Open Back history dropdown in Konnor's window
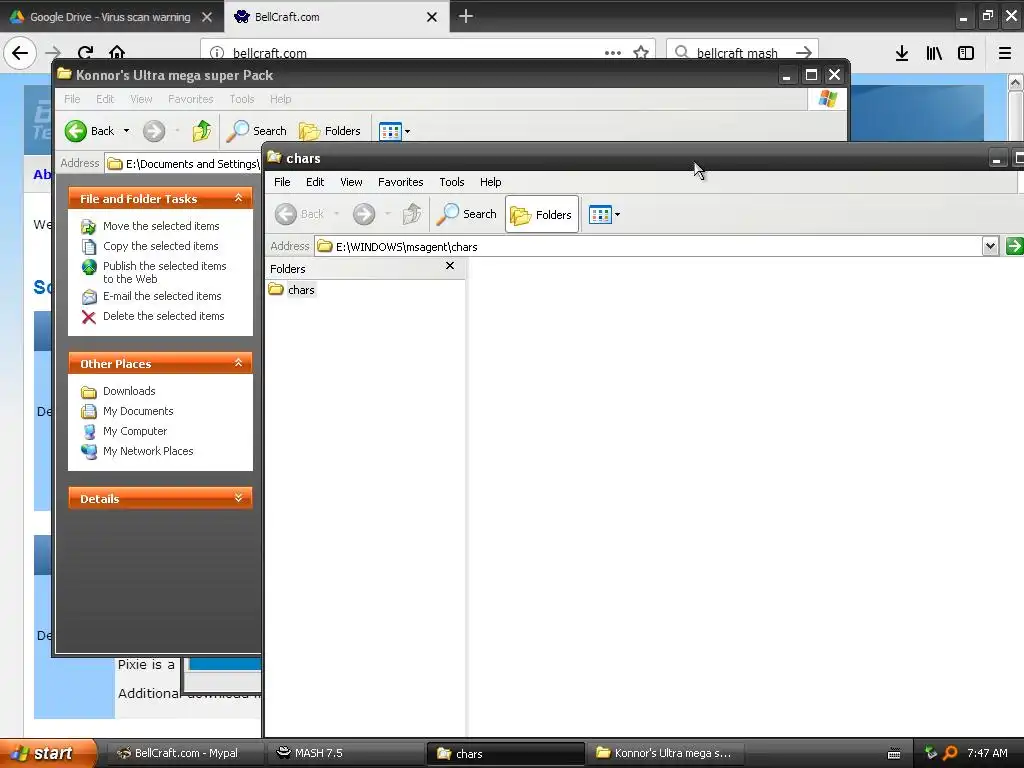The width and height of the screenshot is (1024, 768). click(x=127, y=131)
